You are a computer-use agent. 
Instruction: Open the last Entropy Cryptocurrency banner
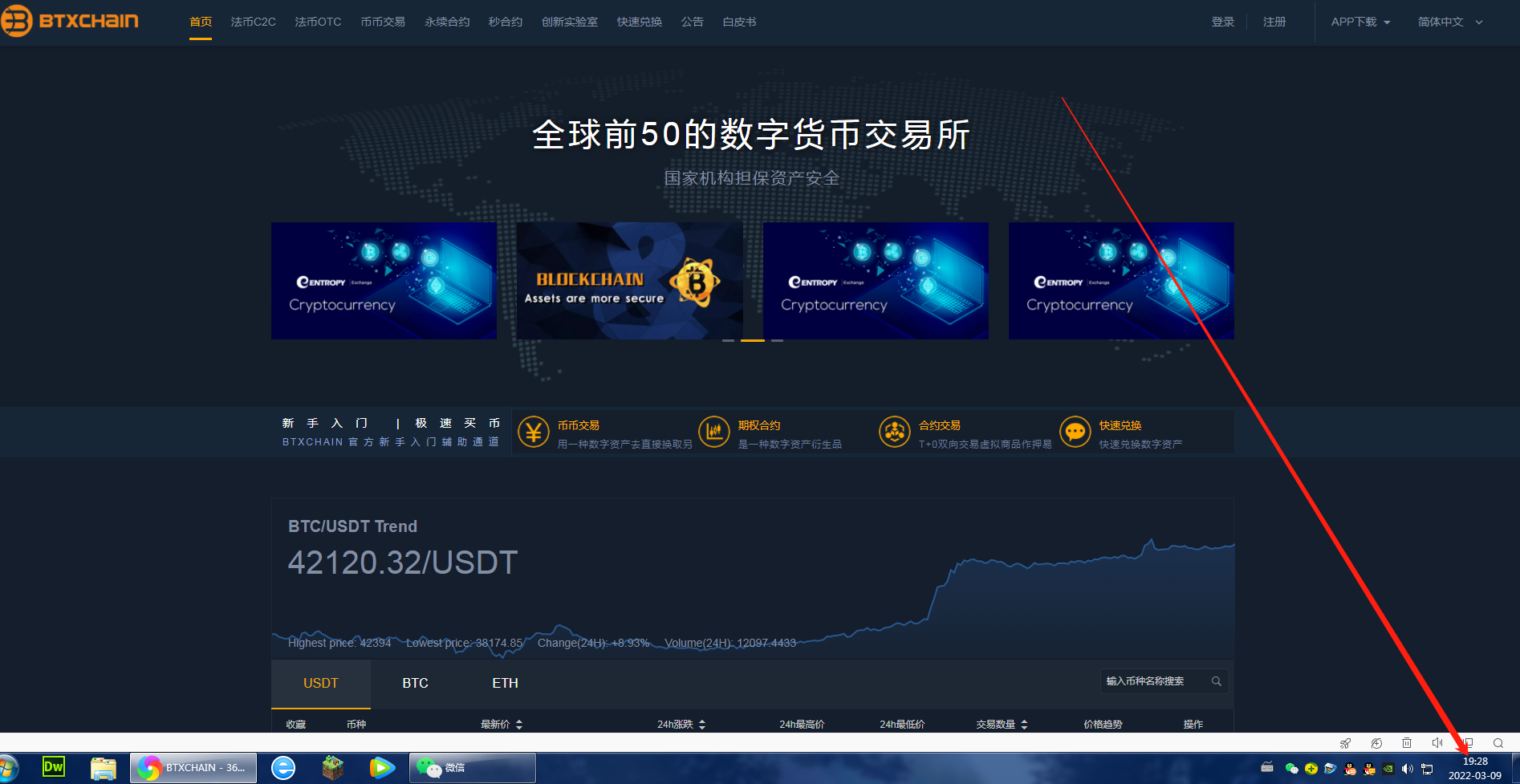[x=1121, y=281]
